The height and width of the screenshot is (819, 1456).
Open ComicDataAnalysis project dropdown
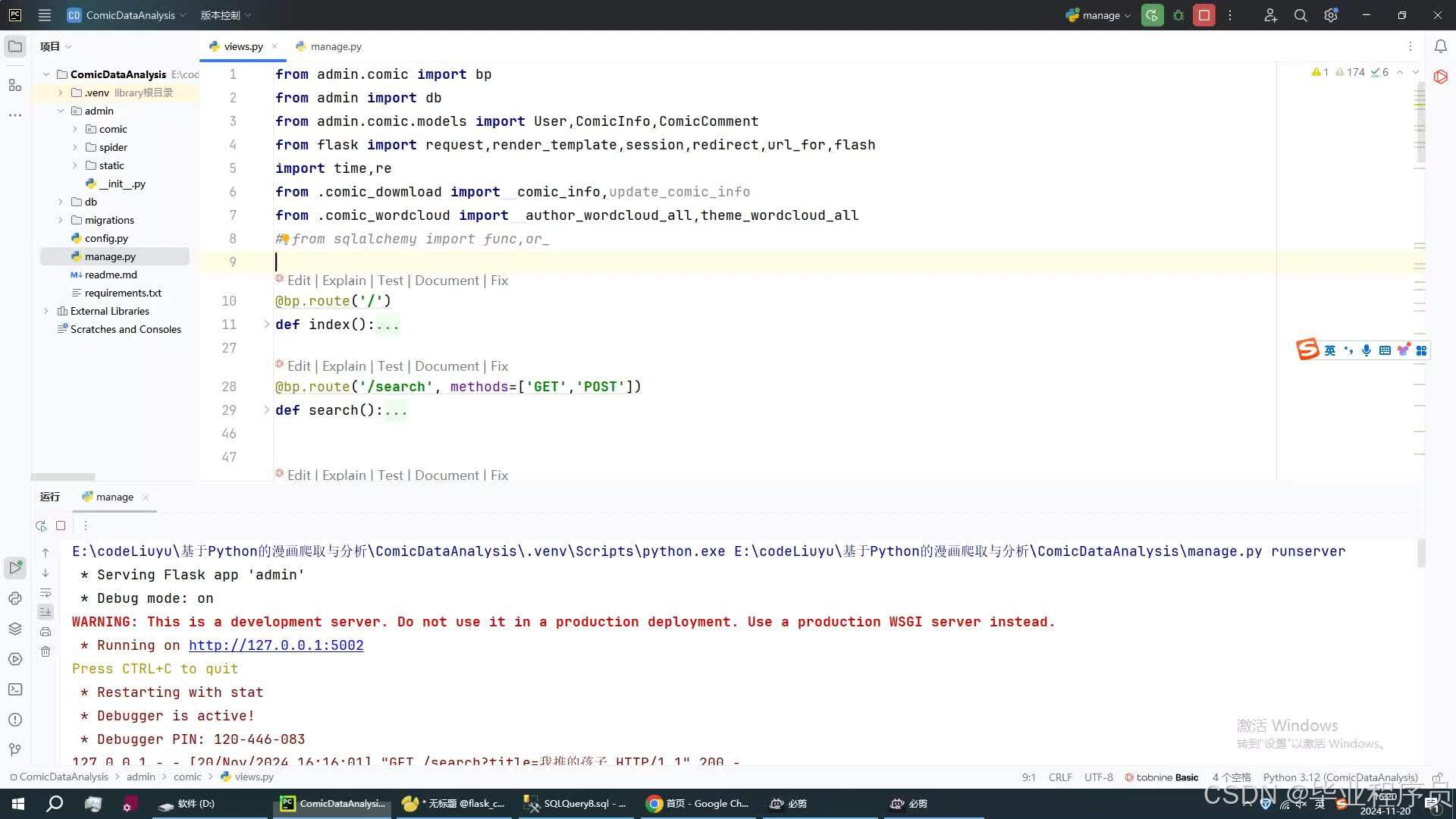(x=126, y=15)
